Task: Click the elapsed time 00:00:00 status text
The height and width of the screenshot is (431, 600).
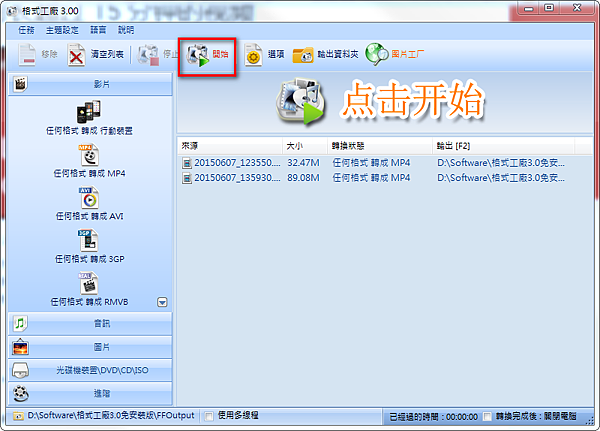Action: [434, 416]
